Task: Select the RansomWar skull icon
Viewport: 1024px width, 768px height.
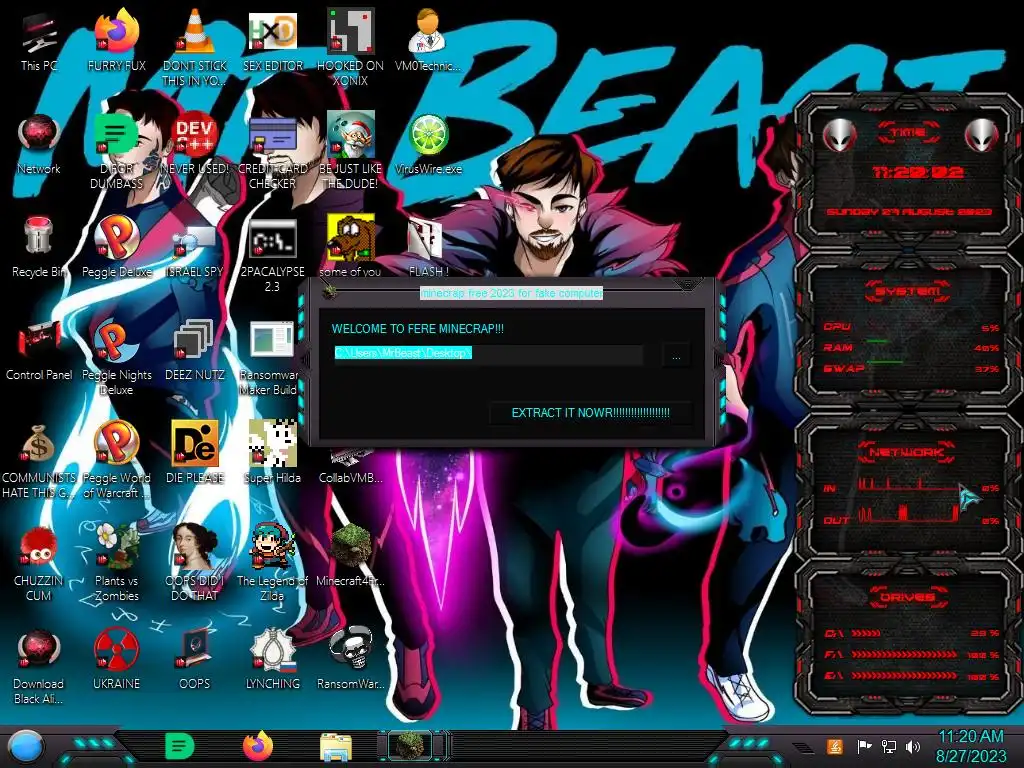Action: (351, 660)
